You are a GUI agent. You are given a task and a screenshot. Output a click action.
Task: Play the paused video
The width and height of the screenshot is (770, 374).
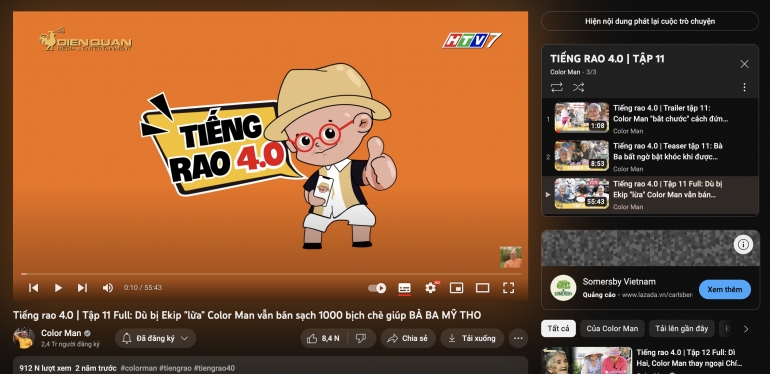coord(58,288)
